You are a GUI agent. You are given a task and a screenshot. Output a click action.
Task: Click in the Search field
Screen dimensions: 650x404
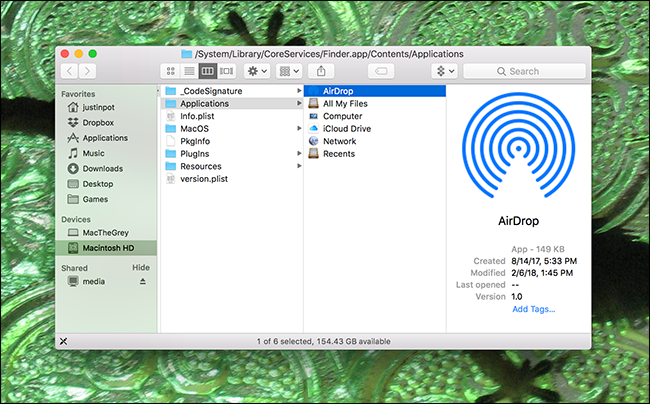pyautogui.click(x=524, y=71)
